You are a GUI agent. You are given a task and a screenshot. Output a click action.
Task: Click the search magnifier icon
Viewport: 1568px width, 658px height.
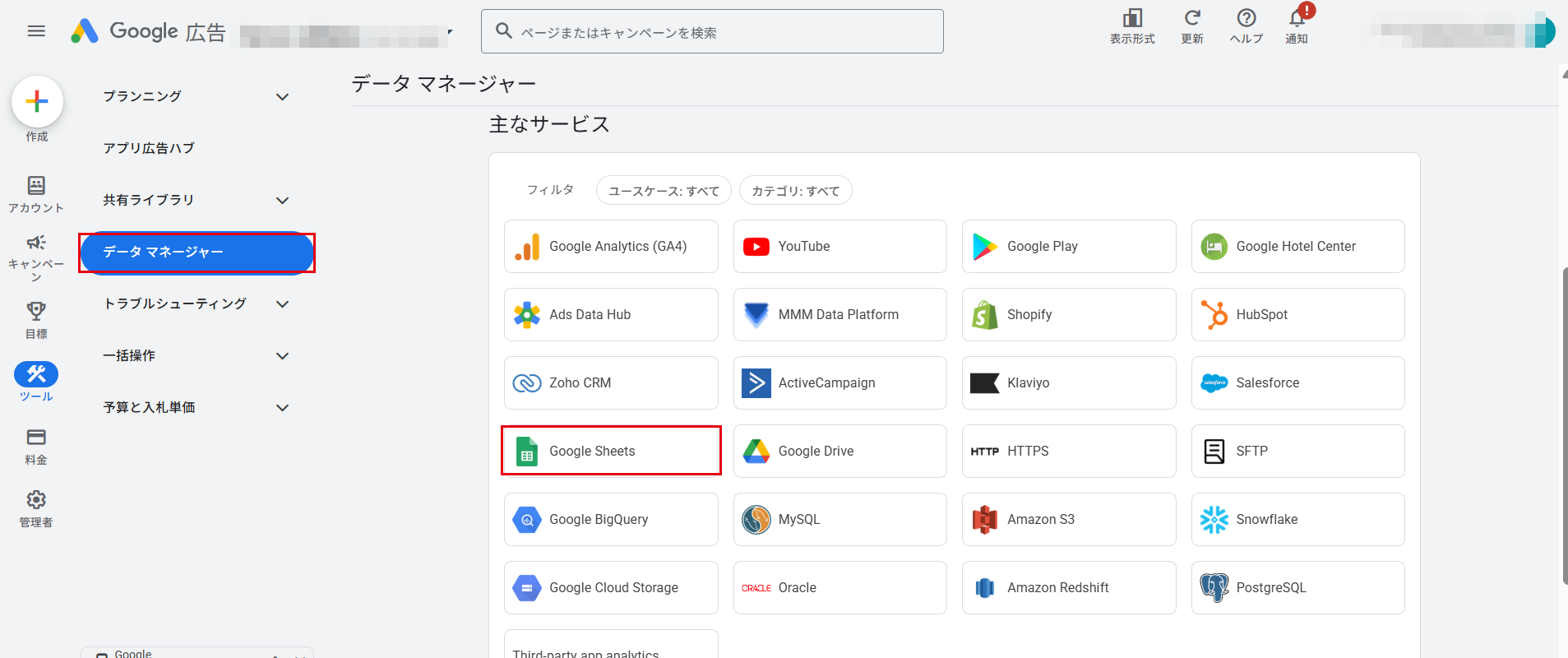[x=504, y=31]
